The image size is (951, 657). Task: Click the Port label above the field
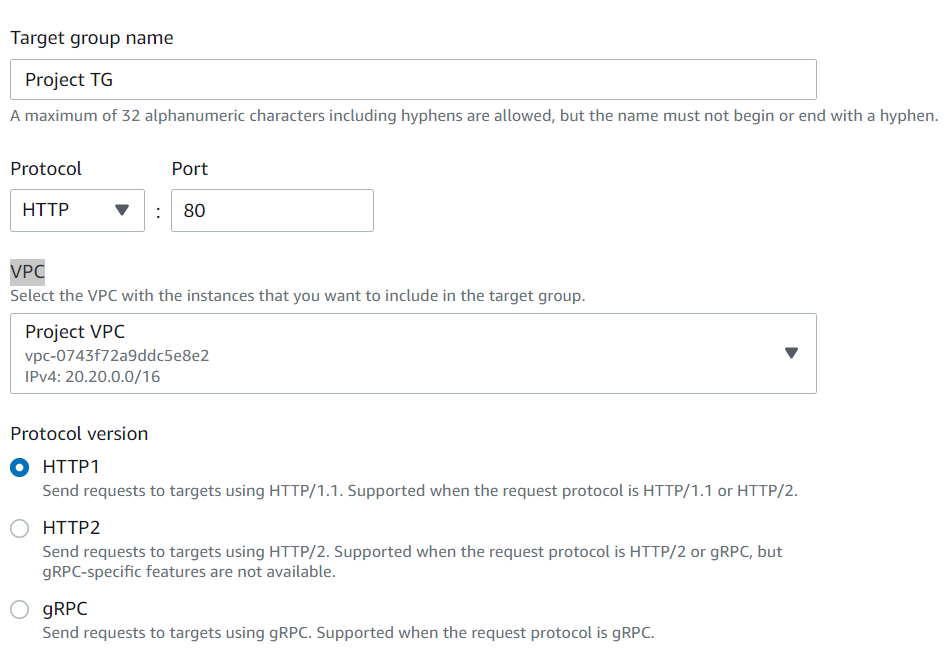pos(189,168)
